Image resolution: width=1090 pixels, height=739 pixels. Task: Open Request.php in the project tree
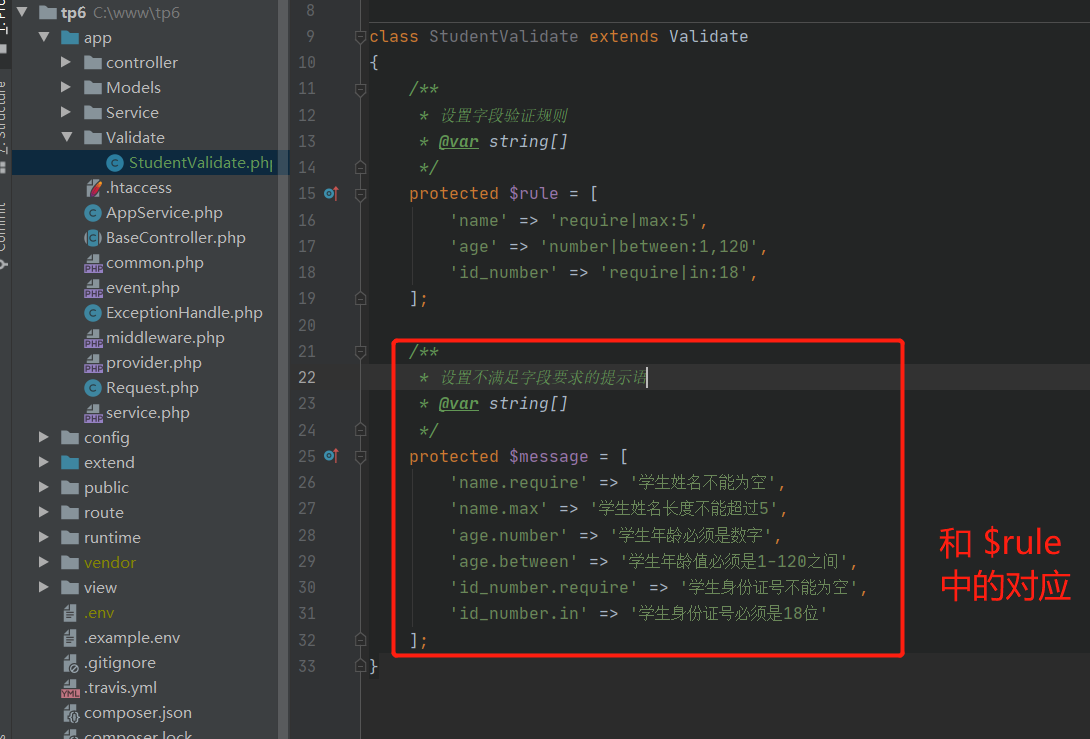pos(152,387)
